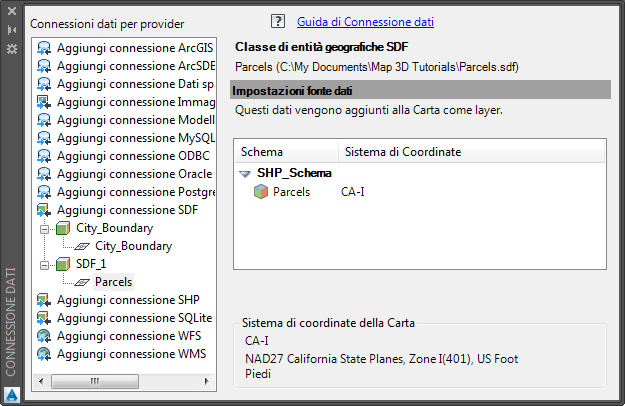Click horizontal scrollbar right arrow
625x406 pixels.
pos(211,381)
